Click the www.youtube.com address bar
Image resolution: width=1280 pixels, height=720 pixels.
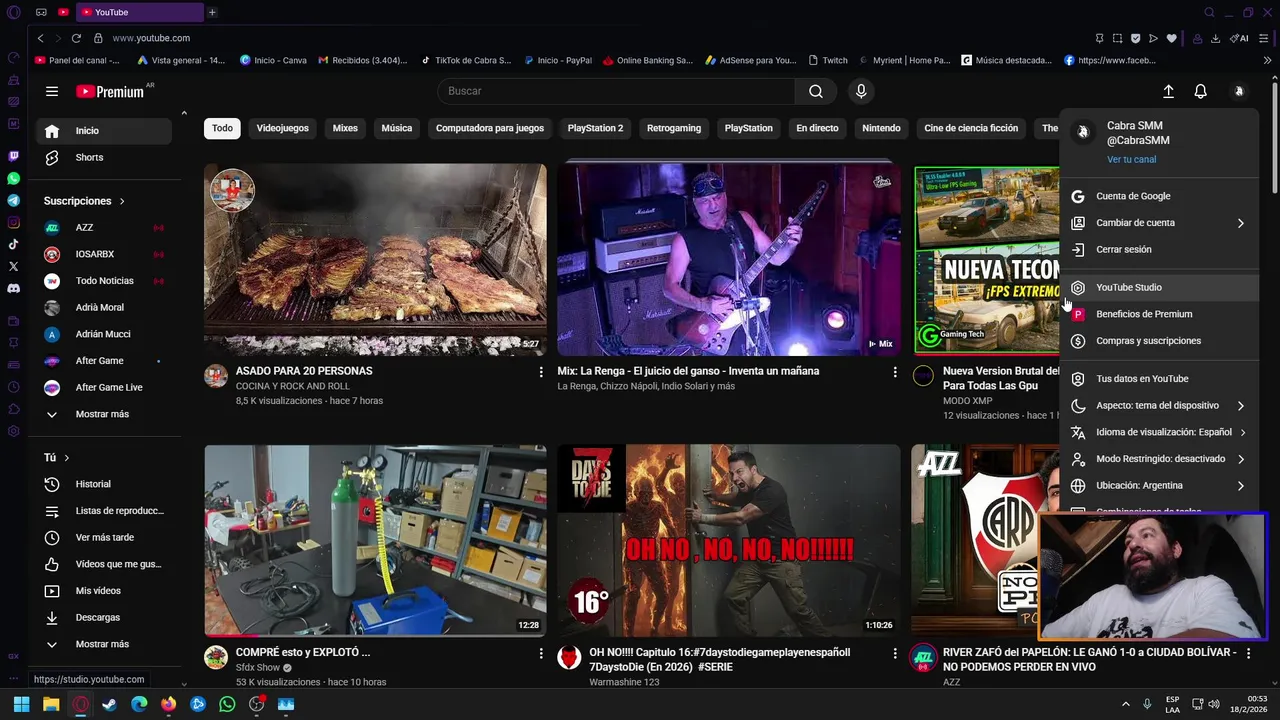[x=151, y=38]
